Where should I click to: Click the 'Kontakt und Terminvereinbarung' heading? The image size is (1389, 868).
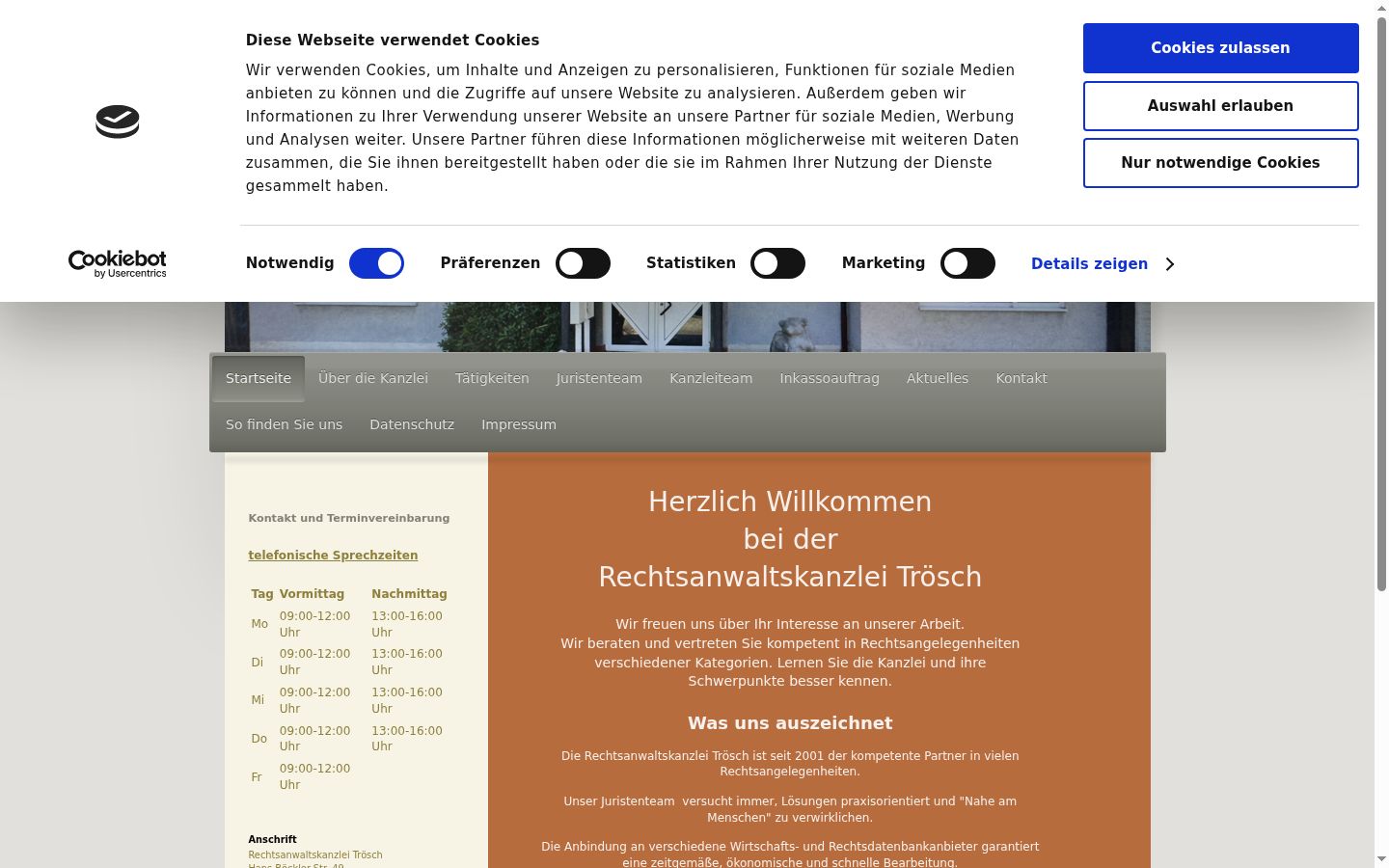(x=349, y=518)
